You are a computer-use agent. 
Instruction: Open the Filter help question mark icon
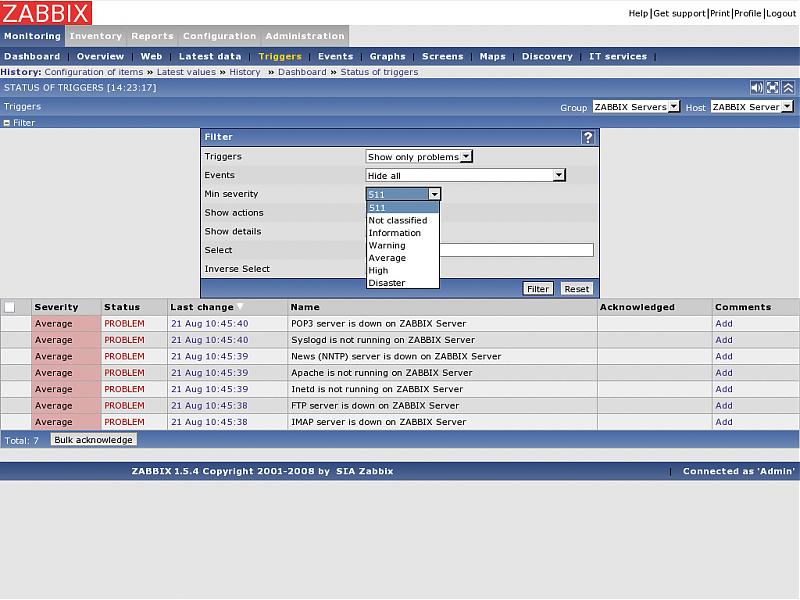tap(589, 137)
